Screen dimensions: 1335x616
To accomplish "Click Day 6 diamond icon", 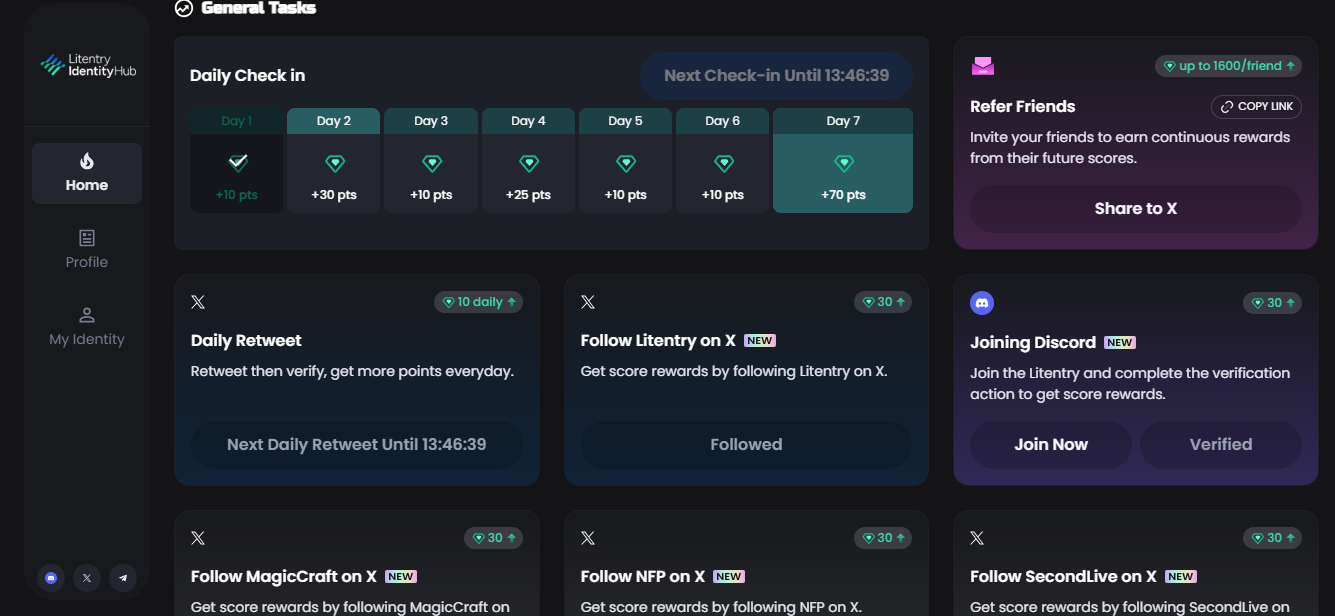I will point(722,162).
